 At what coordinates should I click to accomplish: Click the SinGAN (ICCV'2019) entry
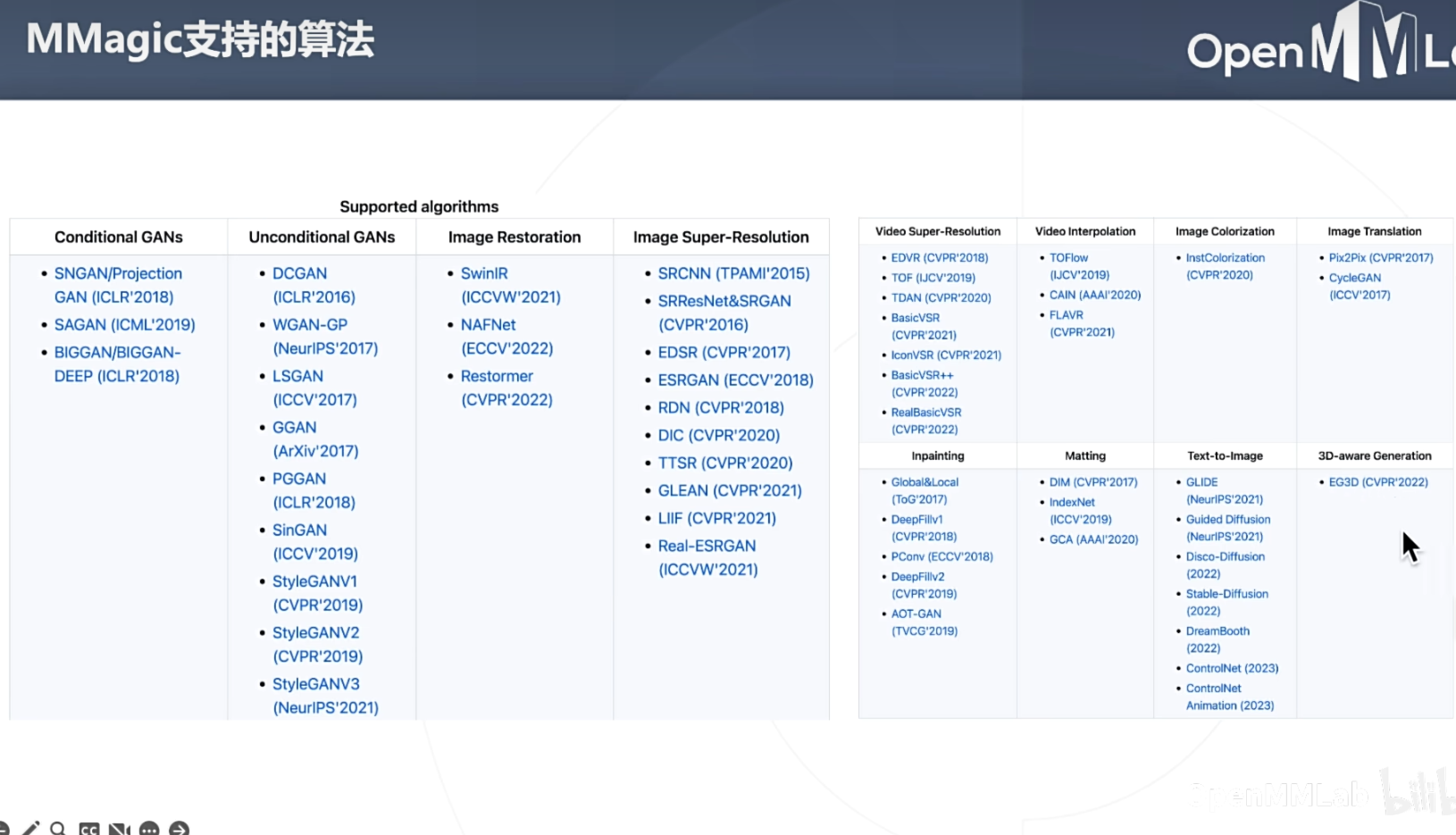click(315, 542)
